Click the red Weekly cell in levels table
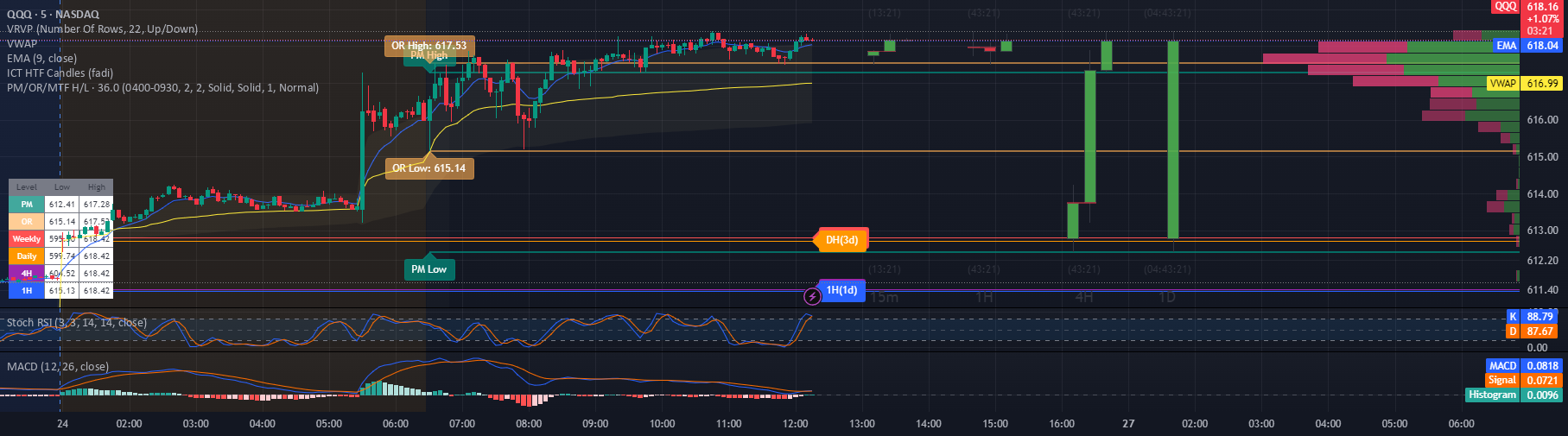 pos(27,239)
